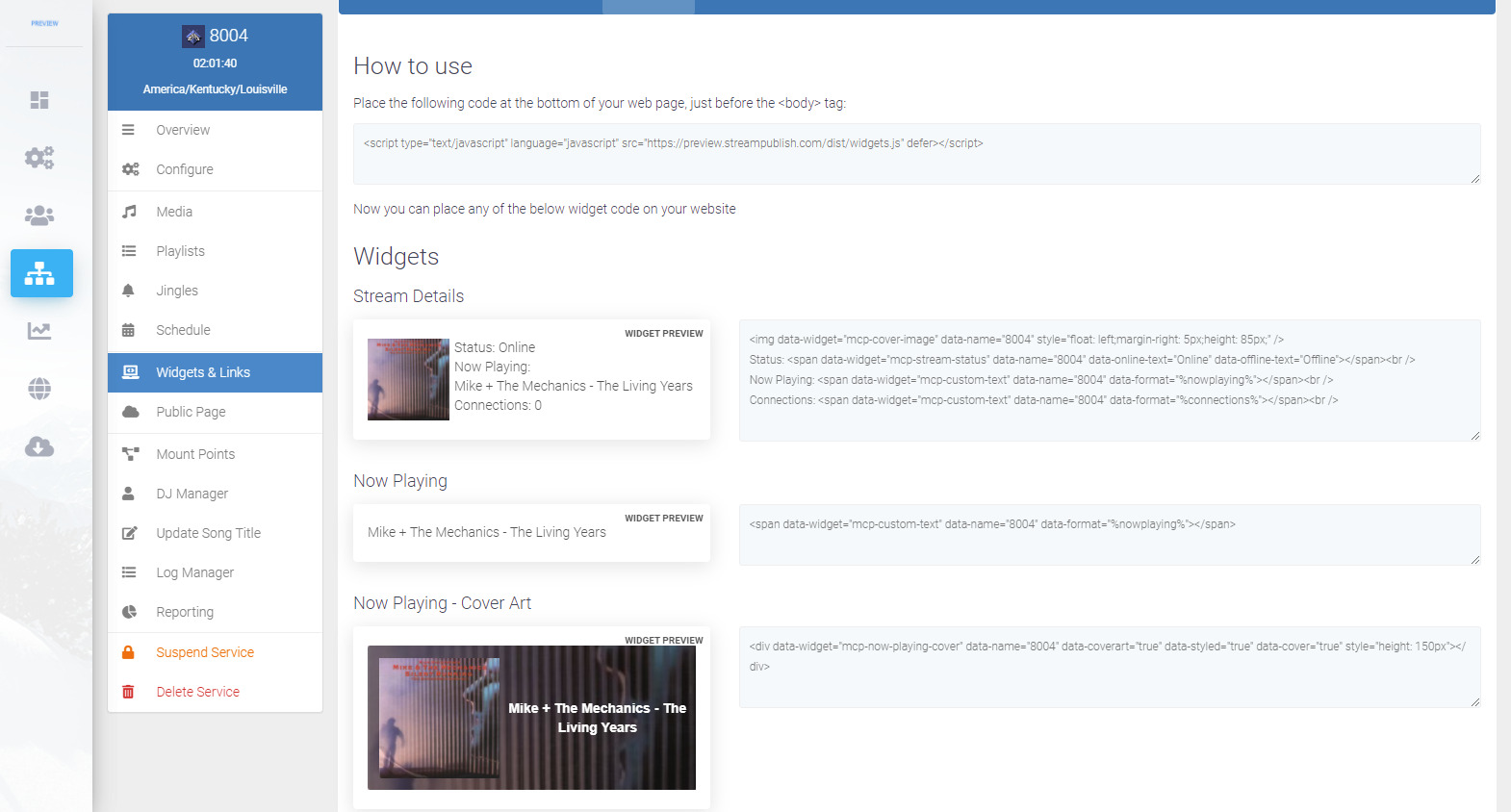This screenshot has height=812, width=1511.
Task: Click the Configure gears icon
Action: (x=130, y=169)
